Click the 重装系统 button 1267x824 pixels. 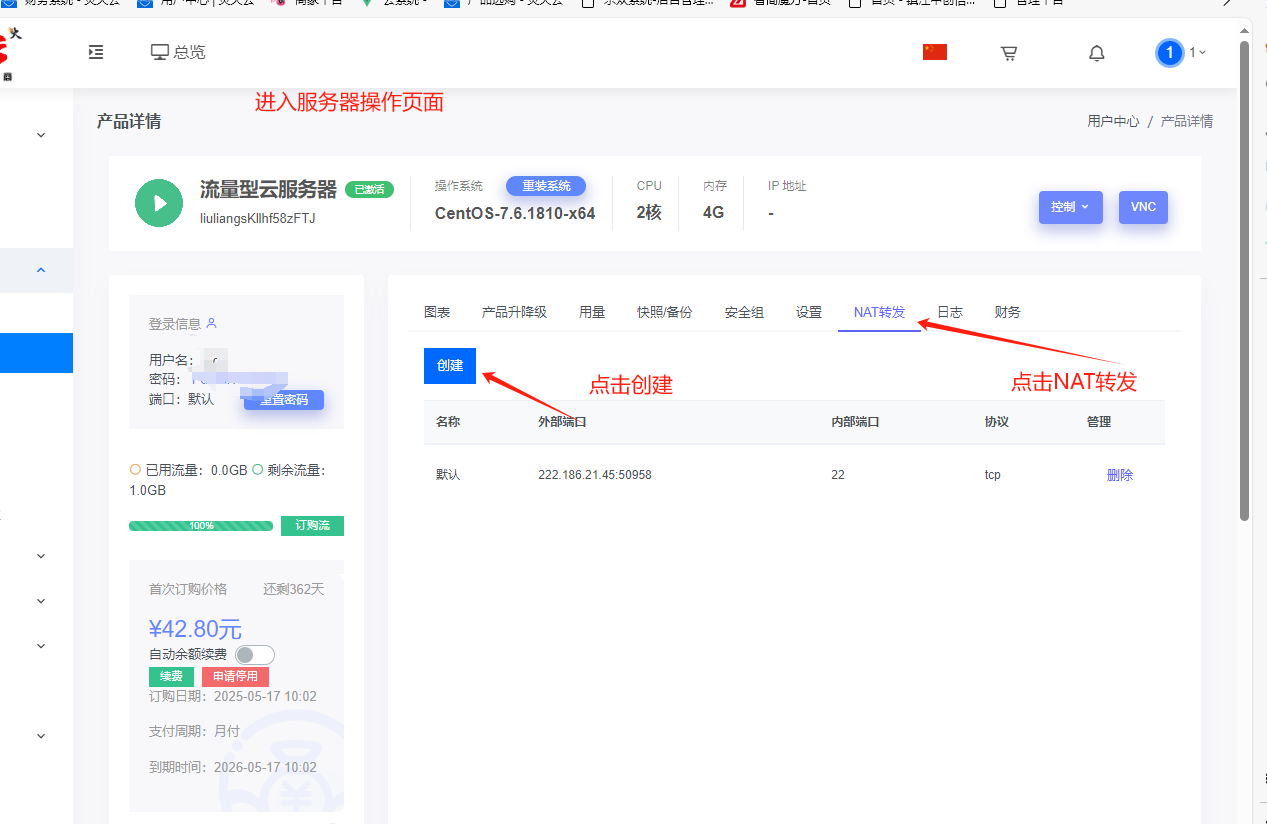546,186
